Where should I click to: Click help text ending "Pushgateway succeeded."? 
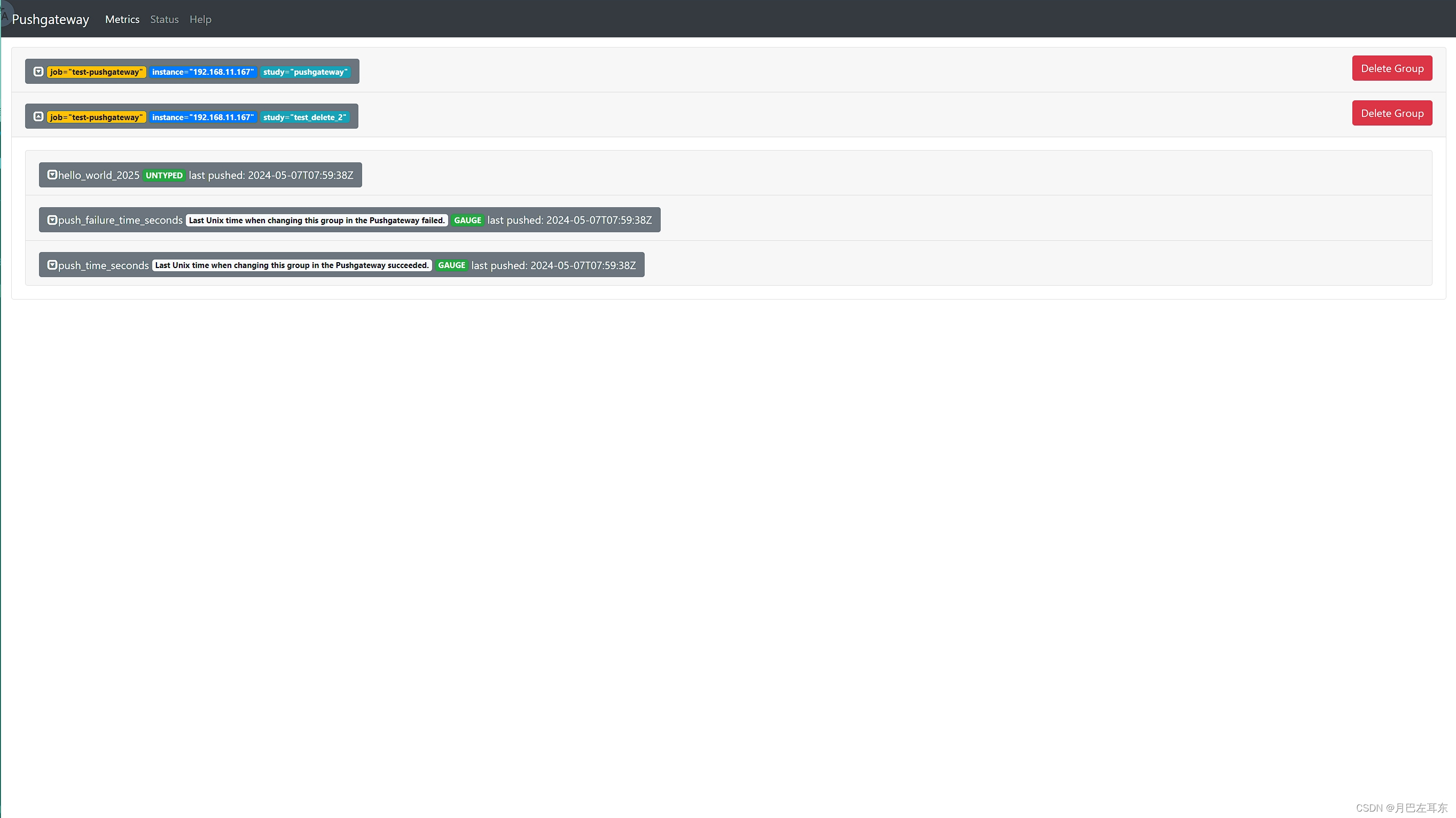(292, 265)
